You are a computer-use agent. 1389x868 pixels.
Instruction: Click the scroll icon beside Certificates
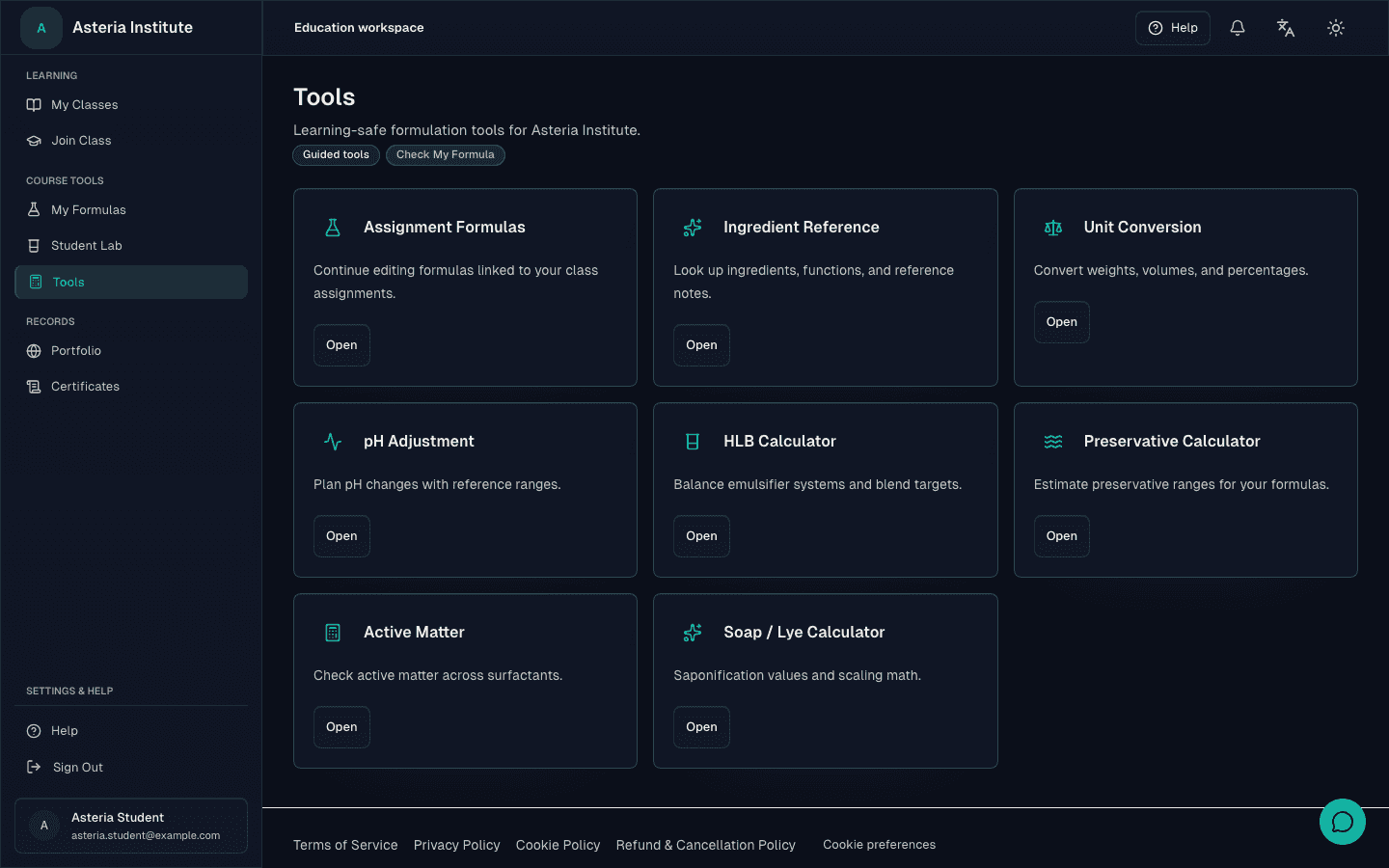click(x=34, y=387)
